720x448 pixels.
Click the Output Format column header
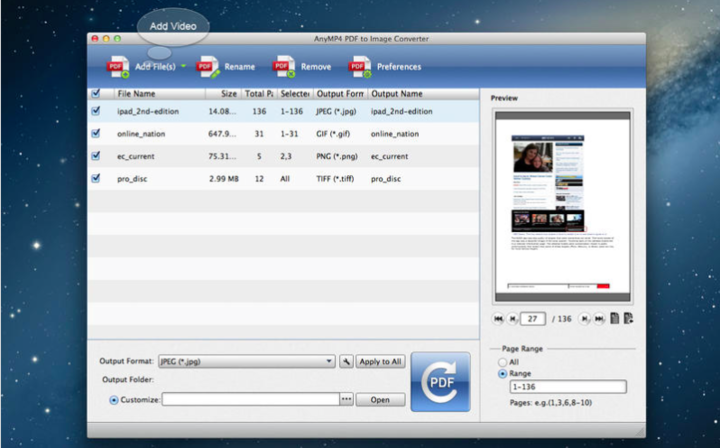(340, 94)
